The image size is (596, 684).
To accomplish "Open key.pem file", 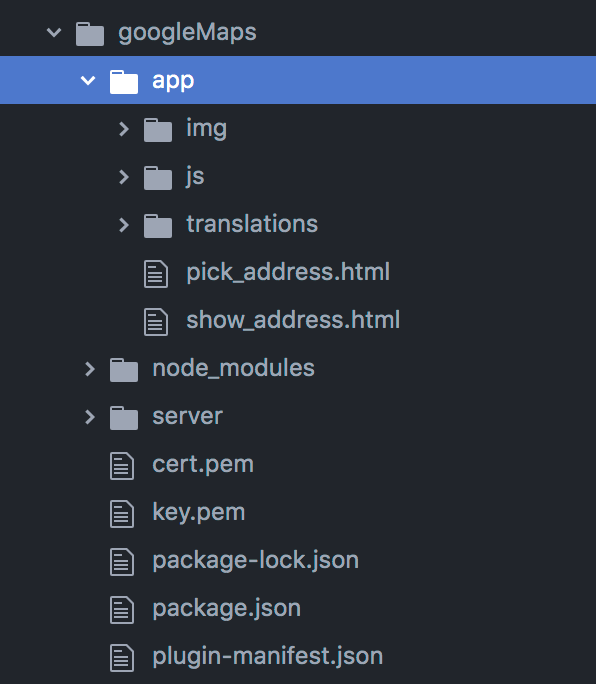I will pos(199,513).
